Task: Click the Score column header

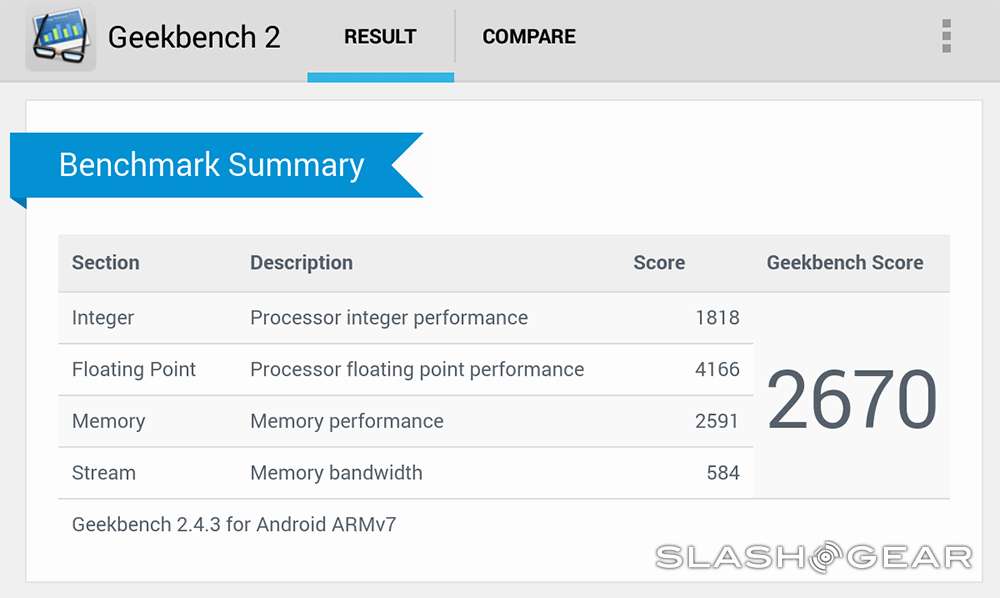Action: pos(659,263)
